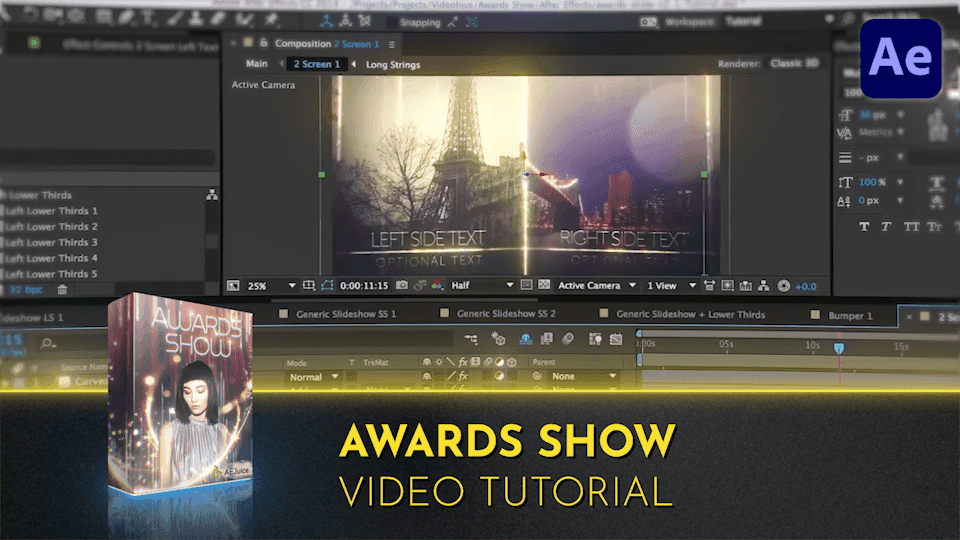Open the composition panel menu
This screenshot has height=540, width=960.
392,44
